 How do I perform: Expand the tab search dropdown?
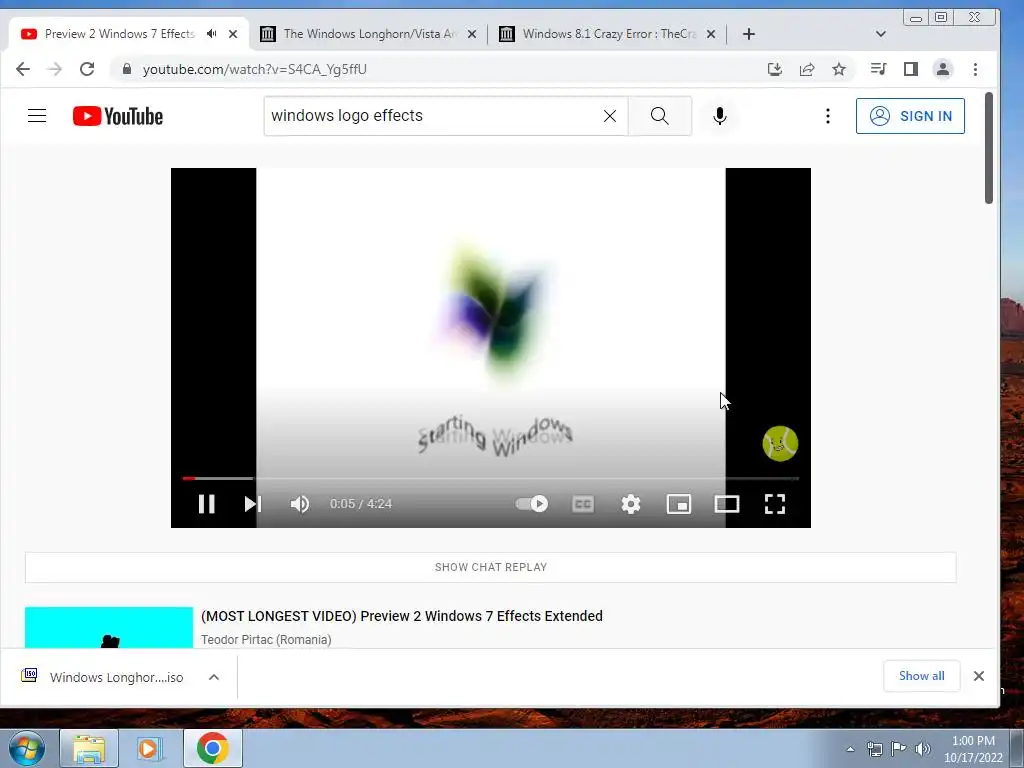[x=880, y=34]
